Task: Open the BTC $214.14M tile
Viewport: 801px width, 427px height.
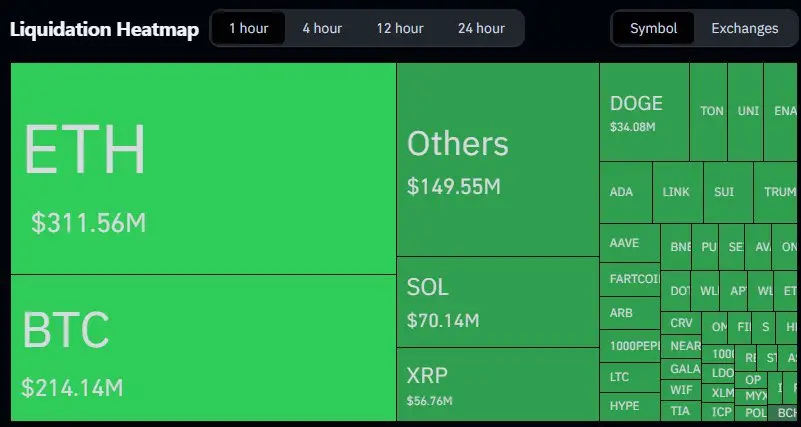Action: coord(203,350)
